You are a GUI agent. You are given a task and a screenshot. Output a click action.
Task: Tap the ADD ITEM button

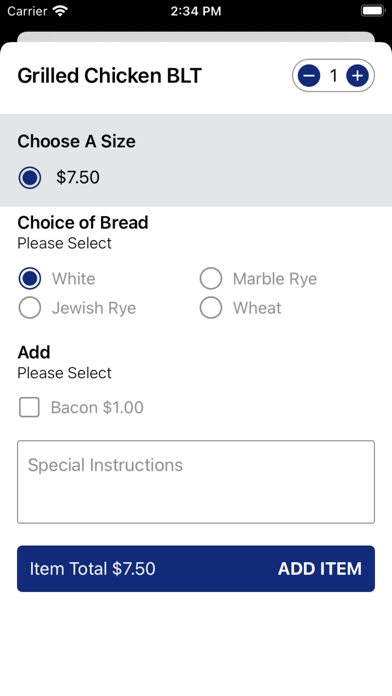click(320, 569)
